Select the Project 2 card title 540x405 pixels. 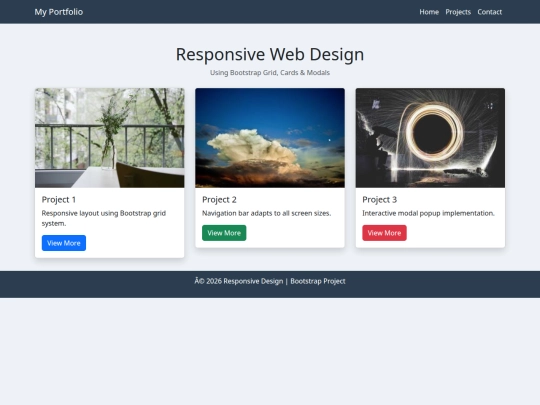[219, 200]
